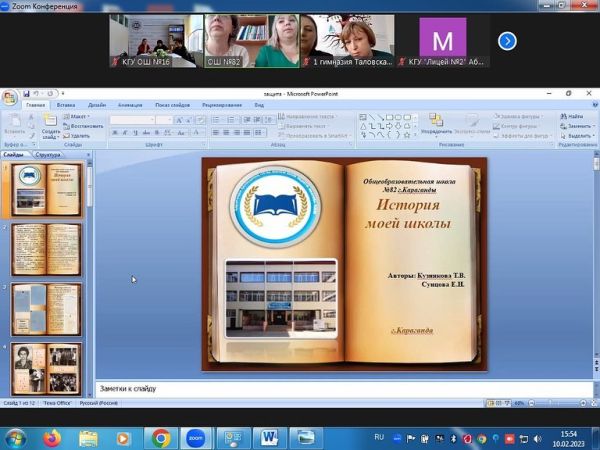Click the slide notes field

click(340, 388)
